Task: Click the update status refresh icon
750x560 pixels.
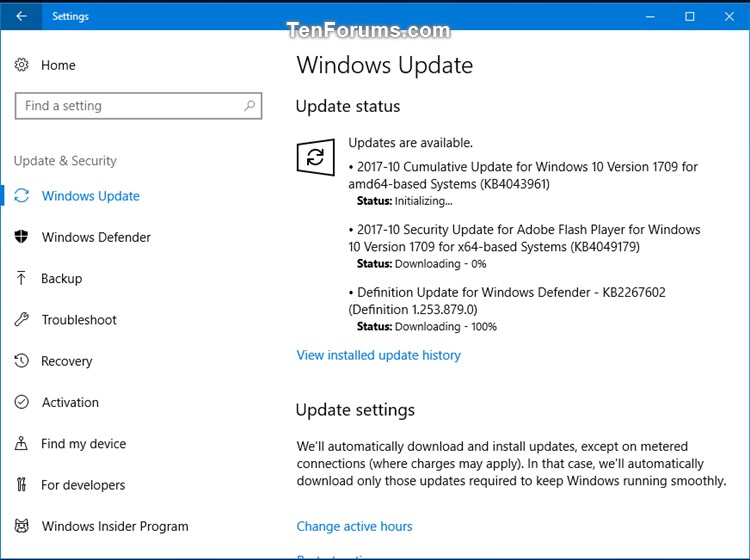Action: pyautogui.click(x=316, y=157)
